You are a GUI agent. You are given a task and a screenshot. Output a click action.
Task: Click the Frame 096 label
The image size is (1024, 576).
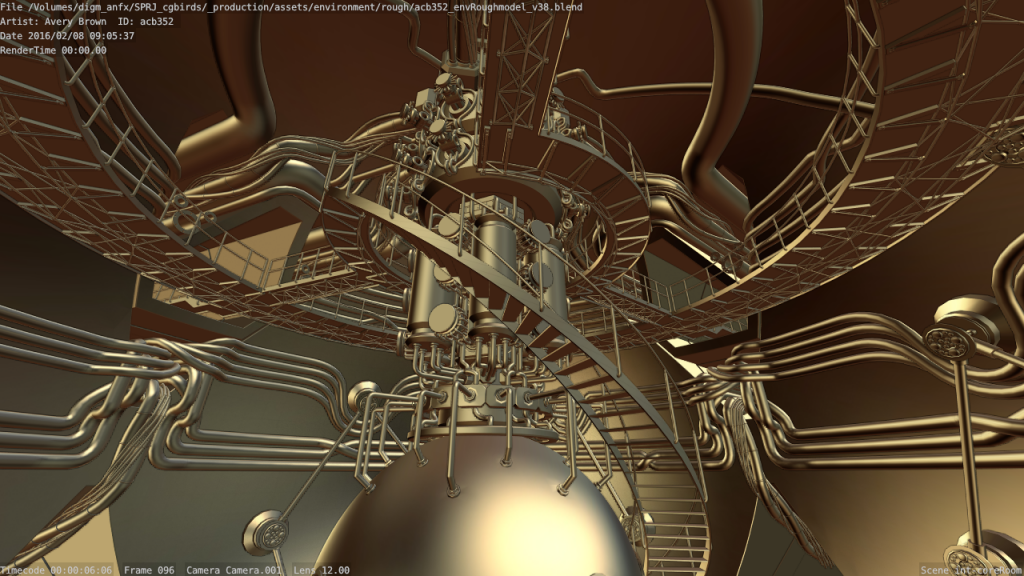(x=150, y=569)
